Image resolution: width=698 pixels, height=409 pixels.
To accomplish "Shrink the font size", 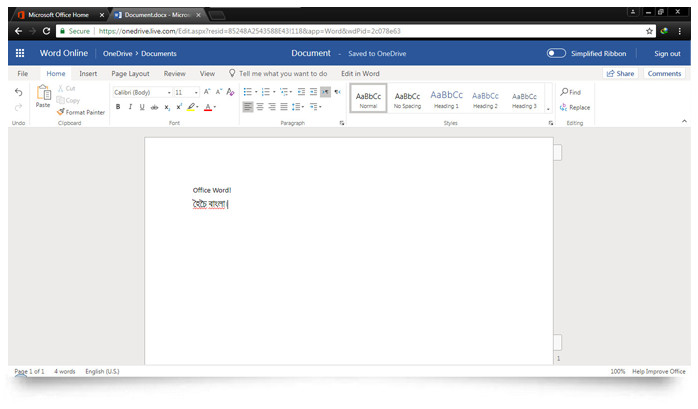I will point(219,92).
